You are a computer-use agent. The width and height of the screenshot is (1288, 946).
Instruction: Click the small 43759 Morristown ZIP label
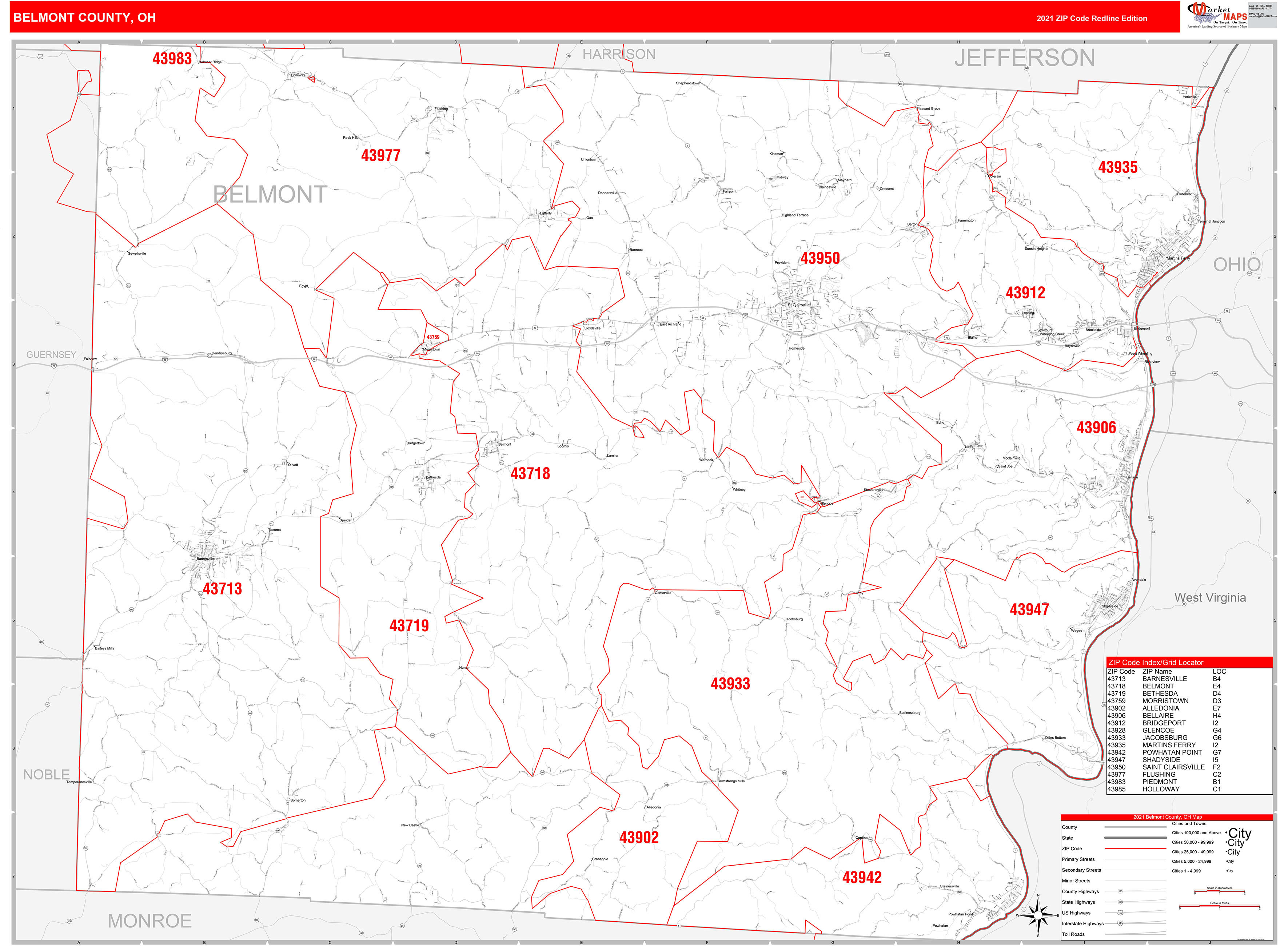pos(433,337)
